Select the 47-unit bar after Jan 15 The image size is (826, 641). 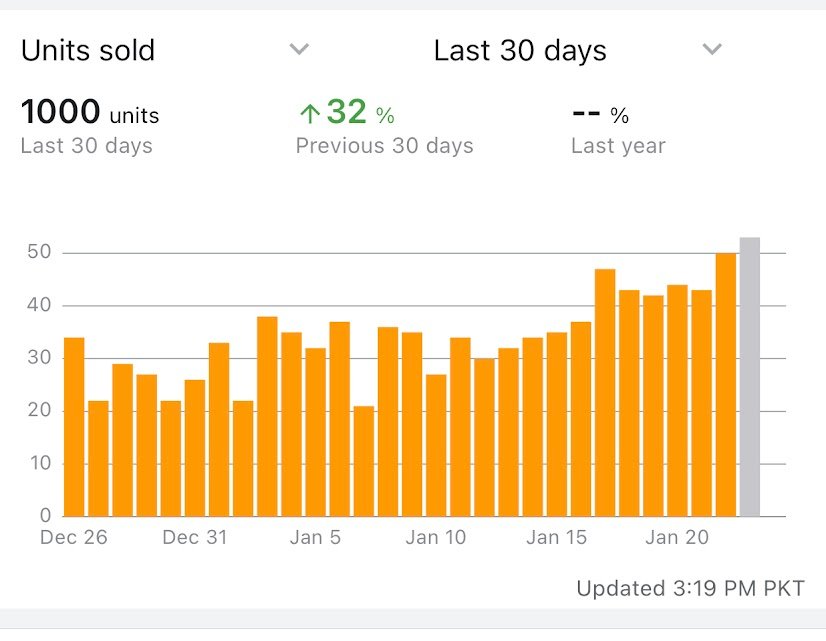604,390
